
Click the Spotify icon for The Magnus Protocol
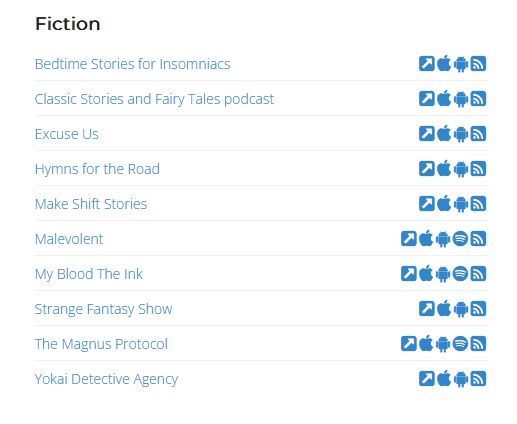[461, 344]
